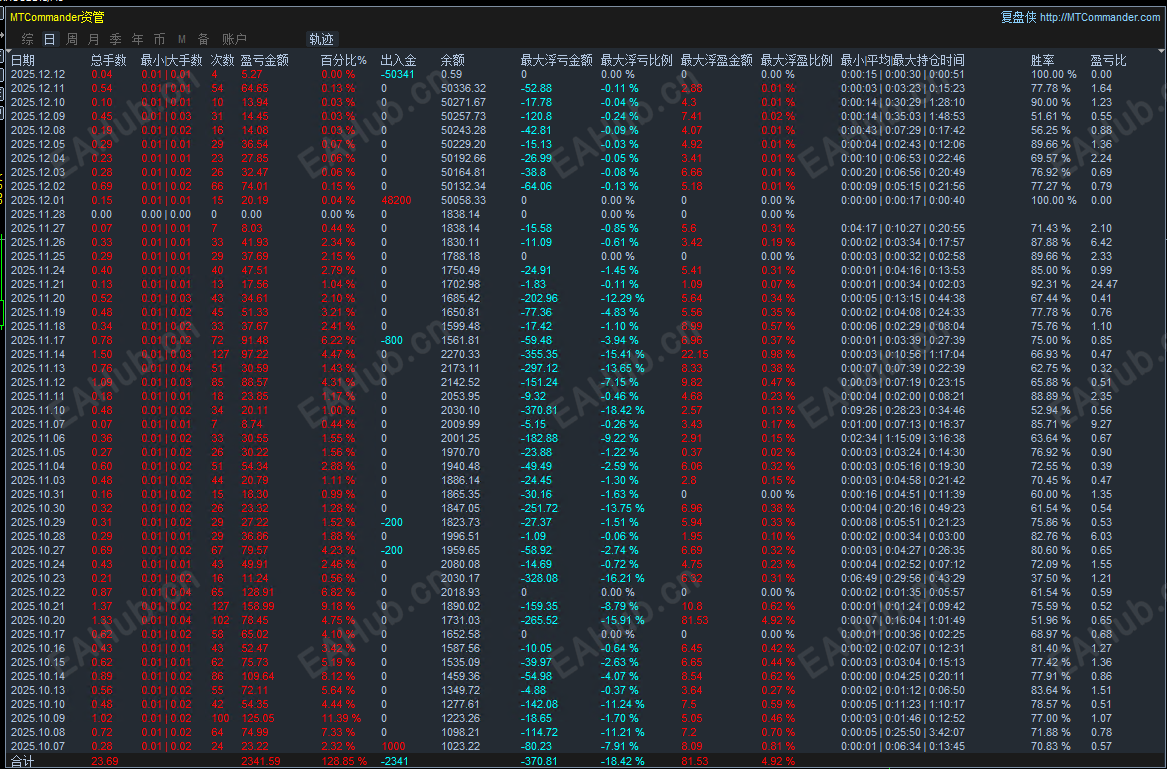Open the 季 quarterly tab
This screenshot has height=769, width=1167.
[x=115, y=39]
